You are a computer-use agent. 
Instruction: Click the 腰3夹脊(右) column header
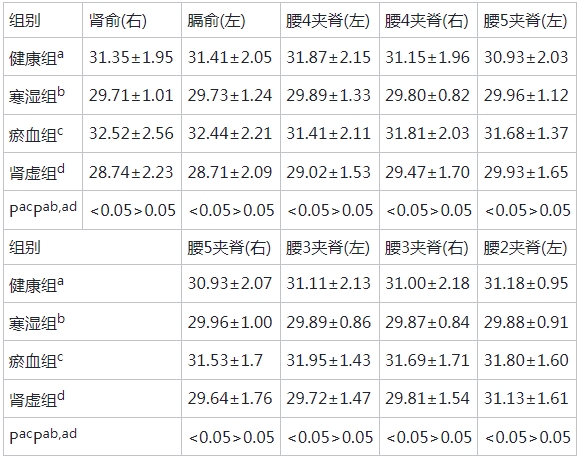(x=426, y=247)
